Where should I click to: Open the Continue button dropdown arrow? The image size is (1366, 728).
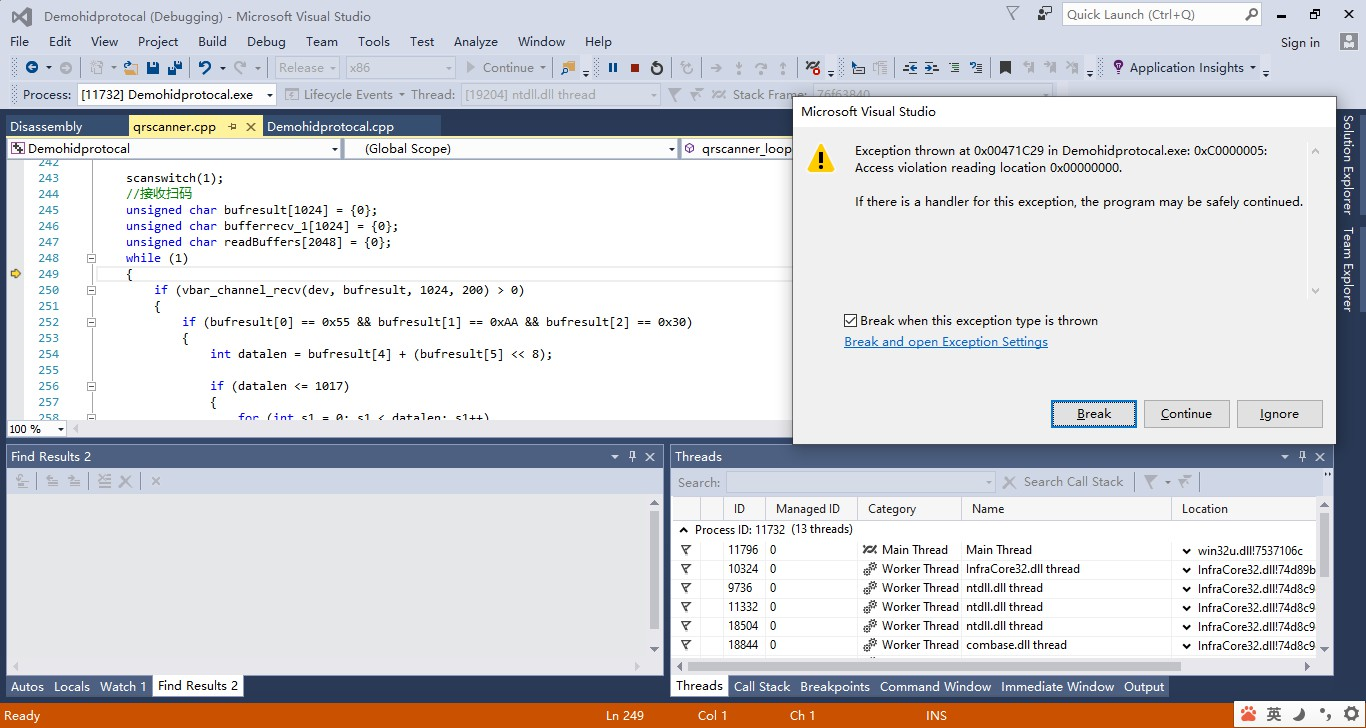pos(543,68)
